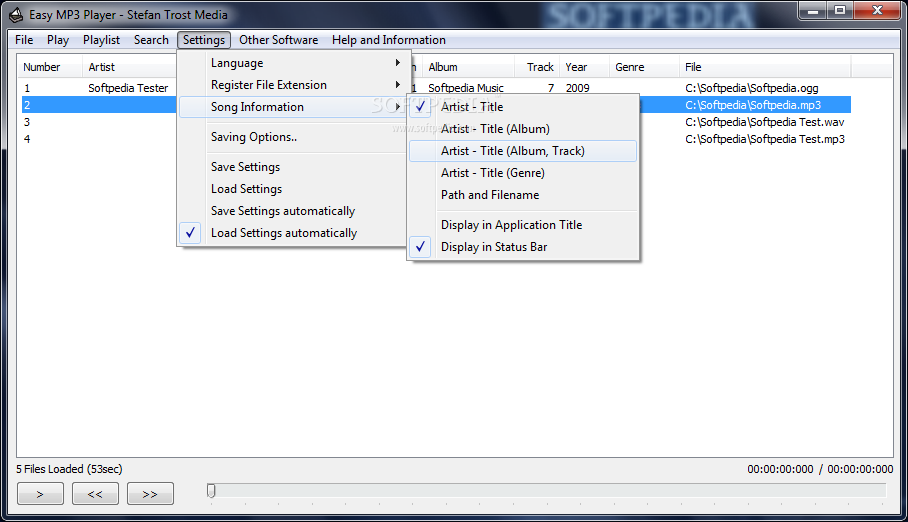Sort by the Track column header
Image resolution: width=908 pixels, height=522 pixels.
point(537,67)
